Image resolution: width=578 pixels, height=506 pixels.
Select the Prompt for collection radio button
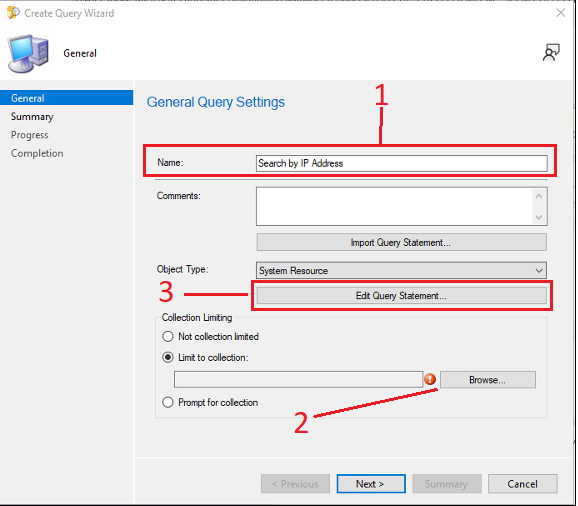click(168, 402)
